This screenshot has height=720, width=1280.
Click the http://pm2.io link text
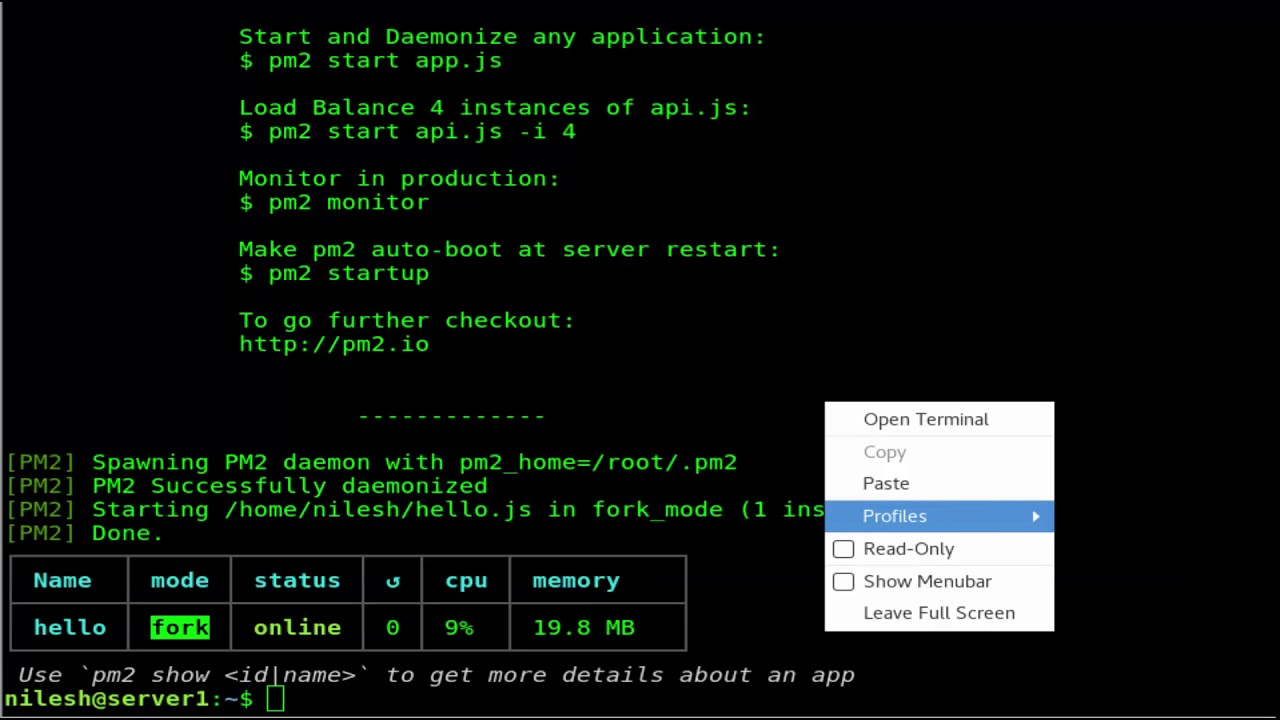334,344
